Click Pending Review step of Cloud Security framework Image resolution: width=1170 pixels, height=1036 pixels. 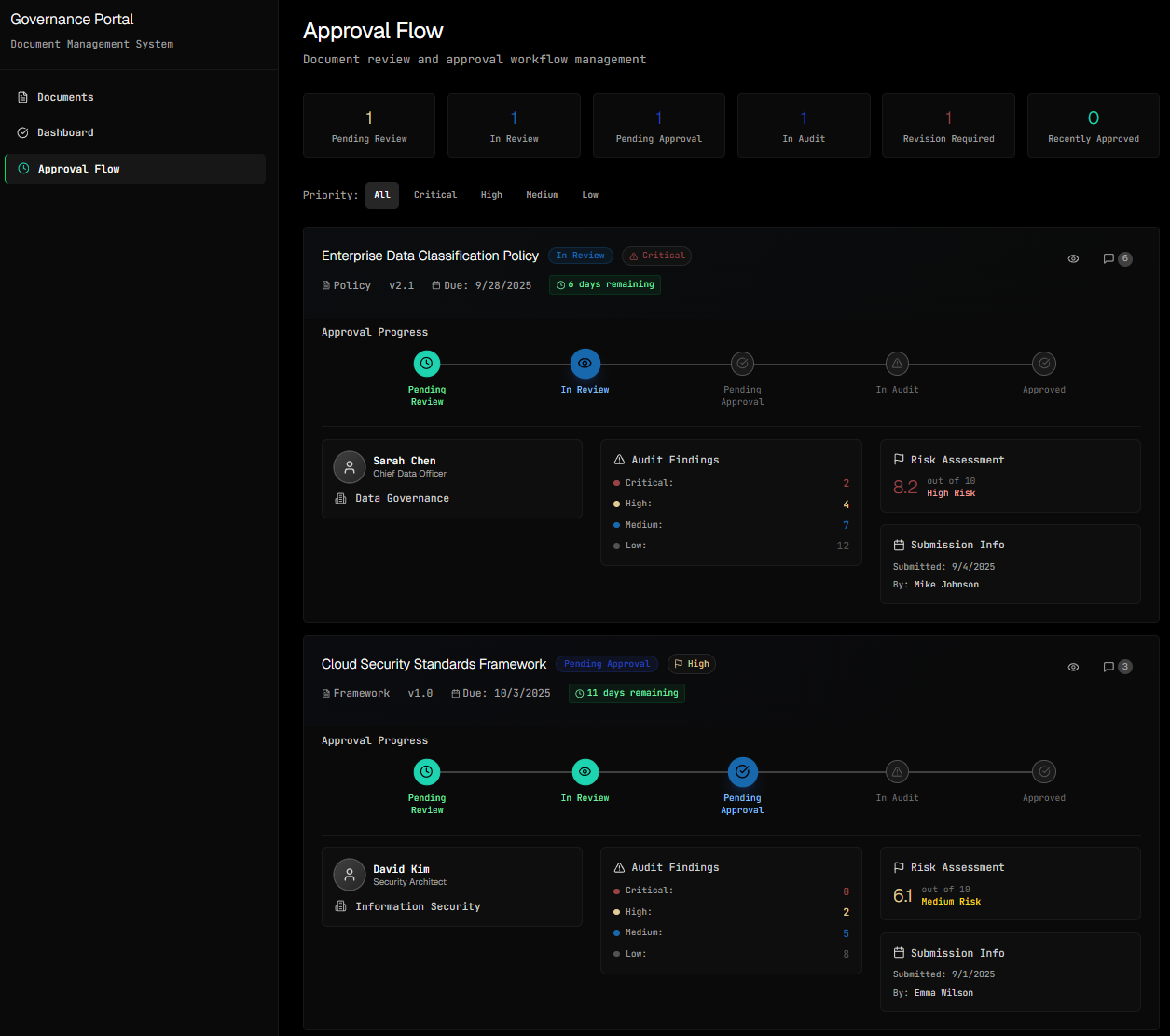[427, 772]
